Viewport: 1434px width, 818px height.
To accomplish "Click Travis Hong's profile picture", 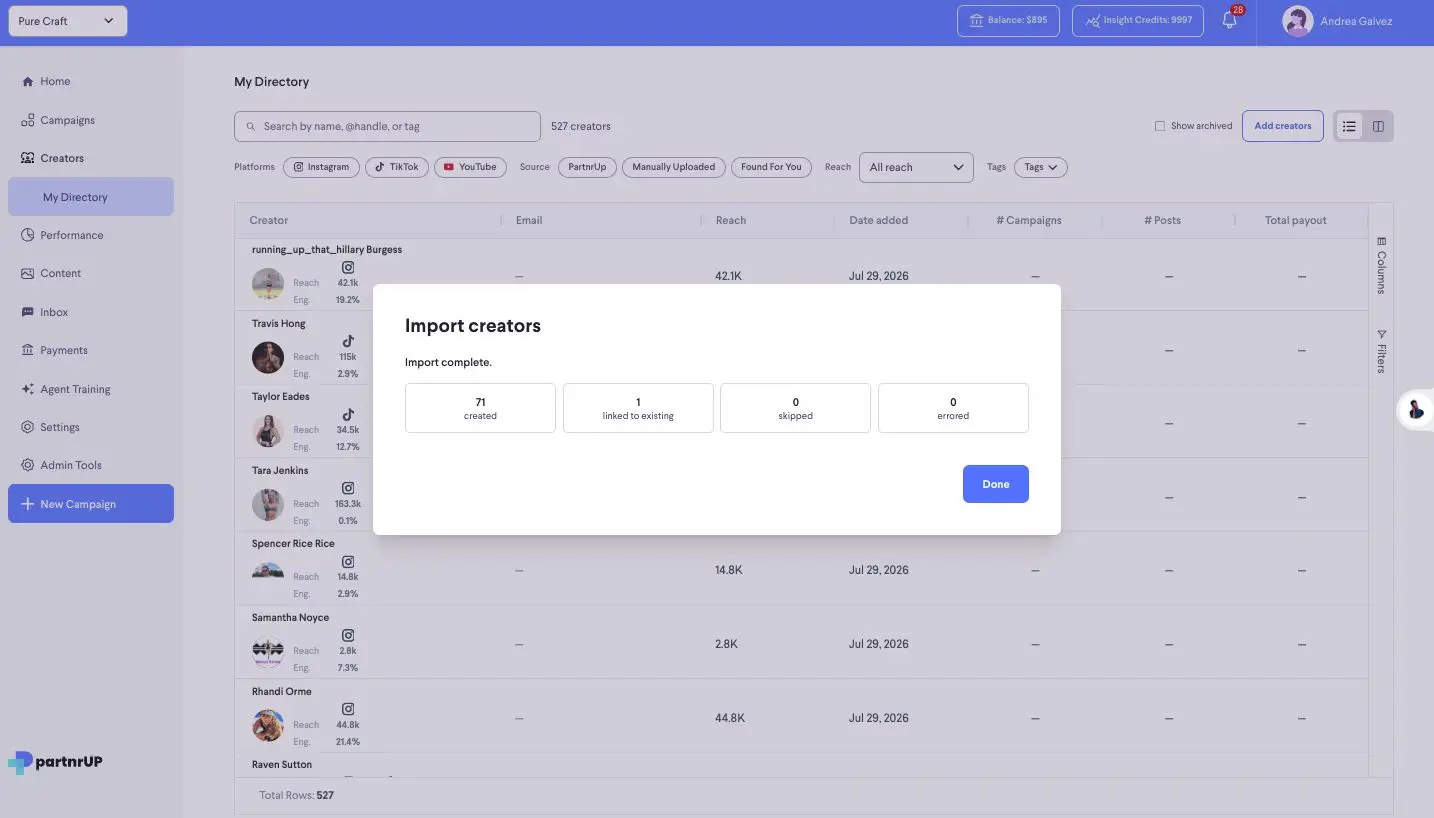I will 268,357.
